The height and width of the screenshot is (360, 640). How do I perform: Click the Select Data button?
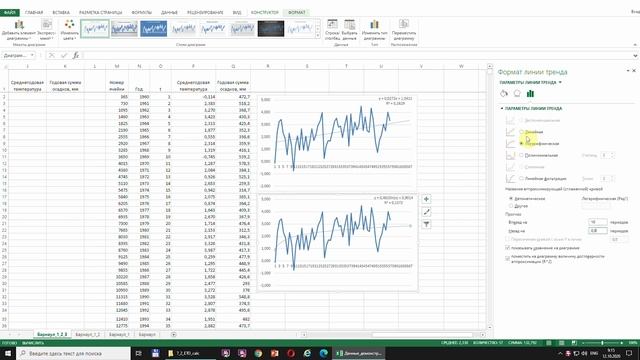[349, 30]
